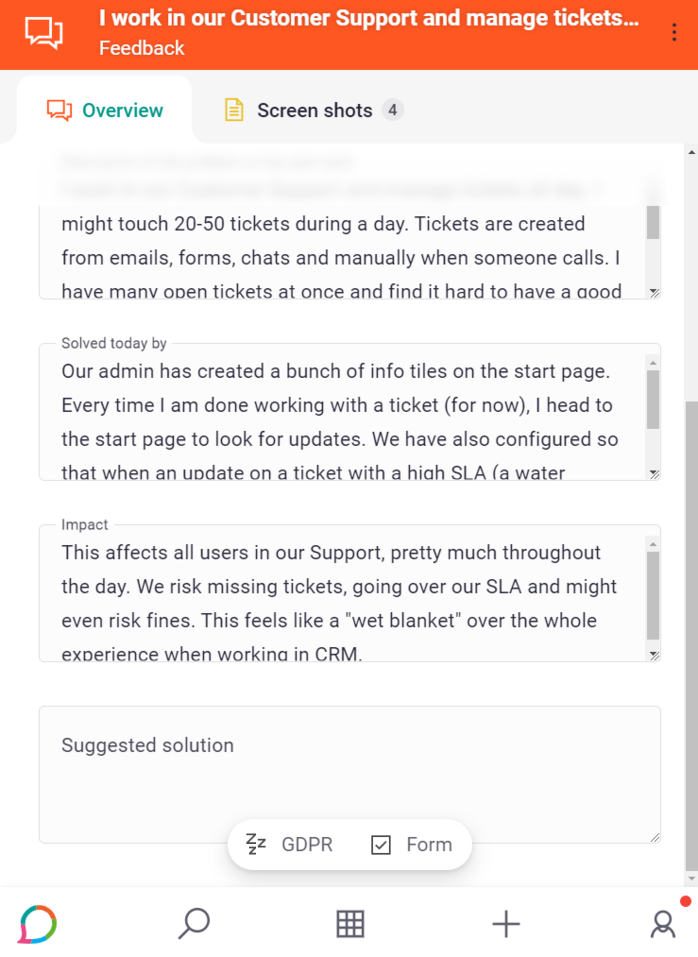Toggle the Form checkbox

(381, 845)
